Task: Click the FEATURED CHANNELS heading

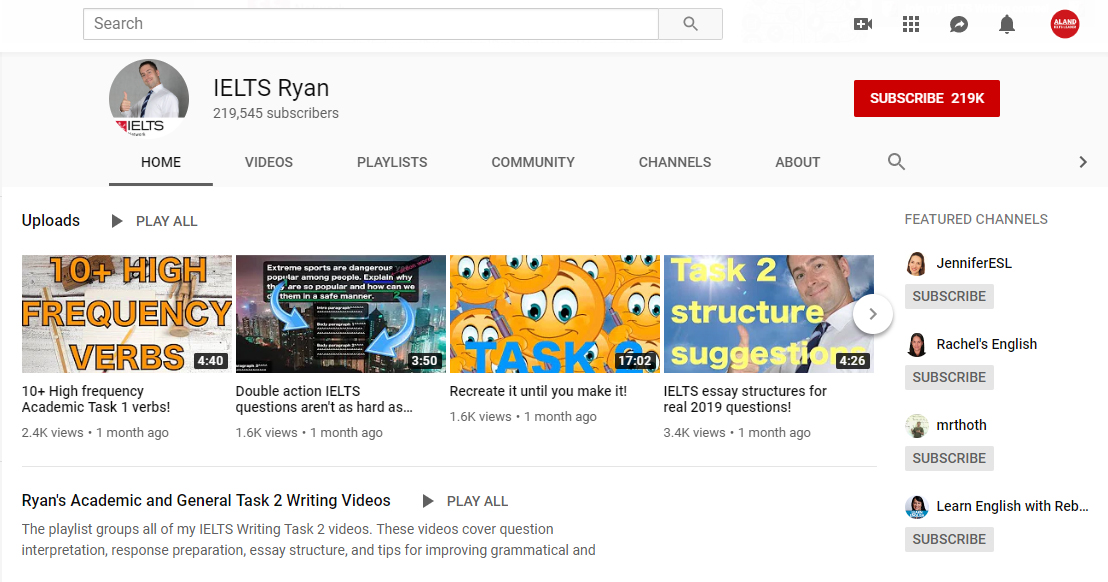Action: [976, 220]
